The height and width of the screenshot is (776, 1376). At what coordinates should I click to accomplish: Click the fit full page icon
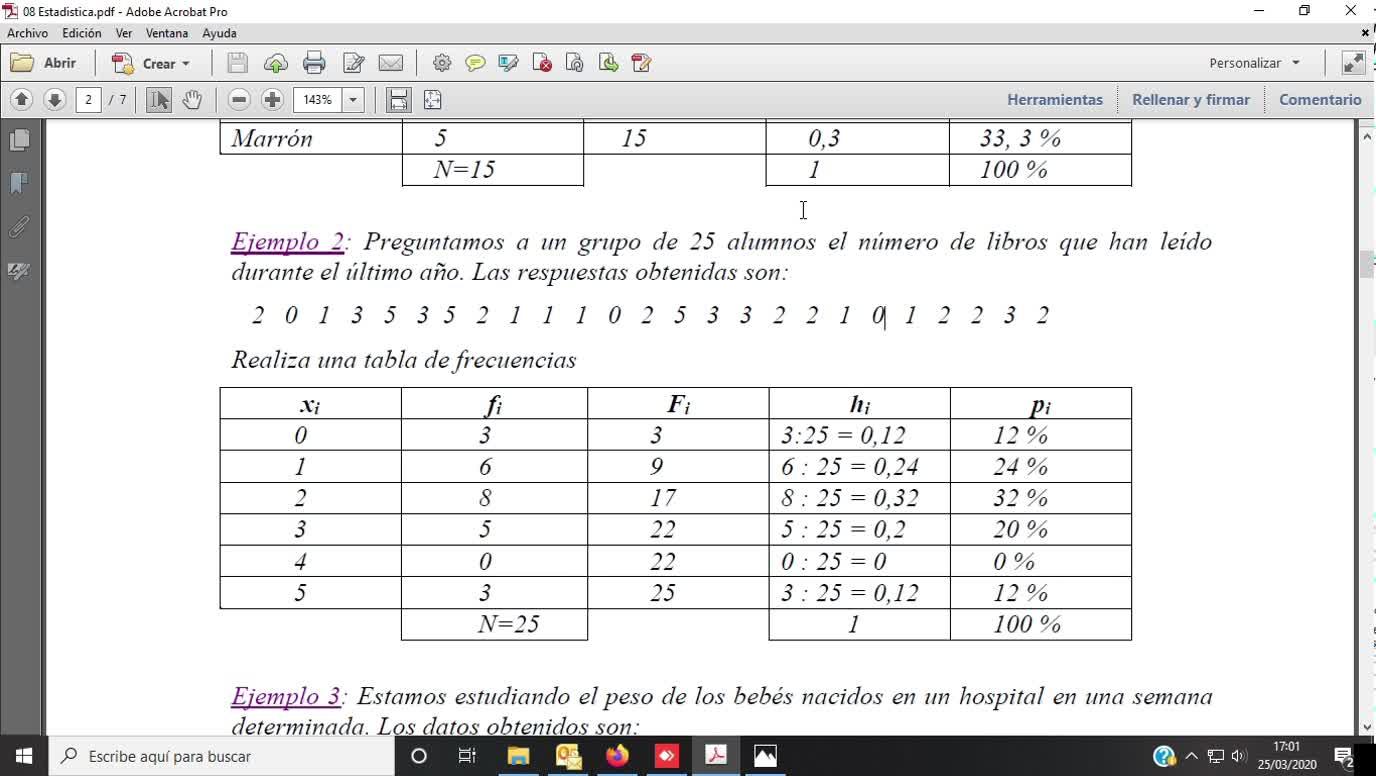(432, 99)
